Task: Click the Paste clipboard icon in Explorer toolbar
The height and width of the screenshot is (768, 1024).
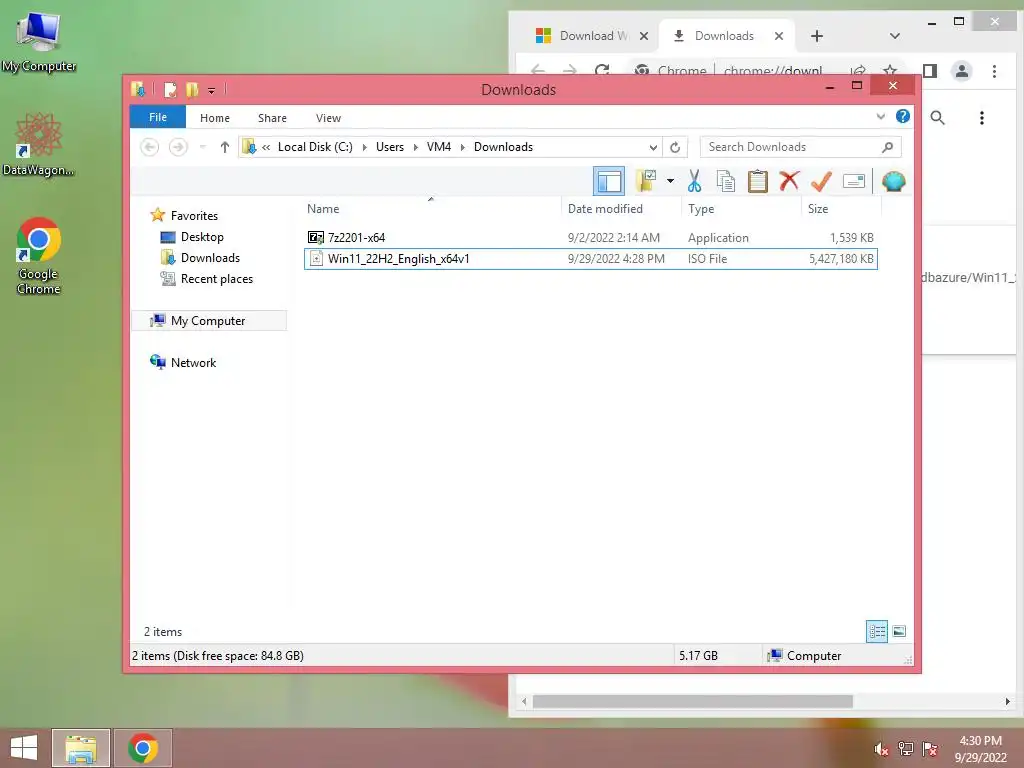Action: [x=757, y=182]
